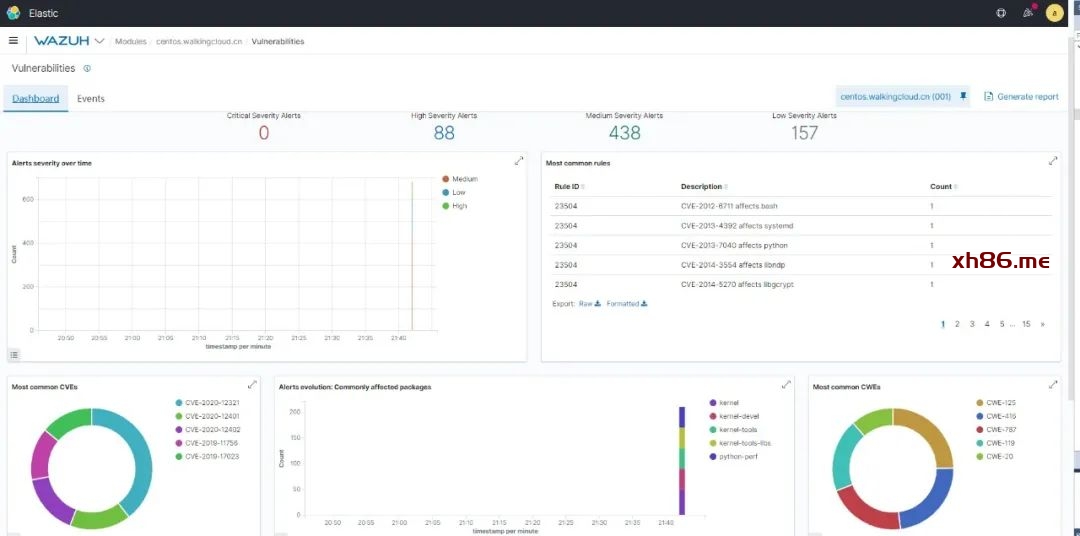Sort table by Rule ID column
The height and width of the screenshot is (536, 1080).
click(x=568, y=187)
